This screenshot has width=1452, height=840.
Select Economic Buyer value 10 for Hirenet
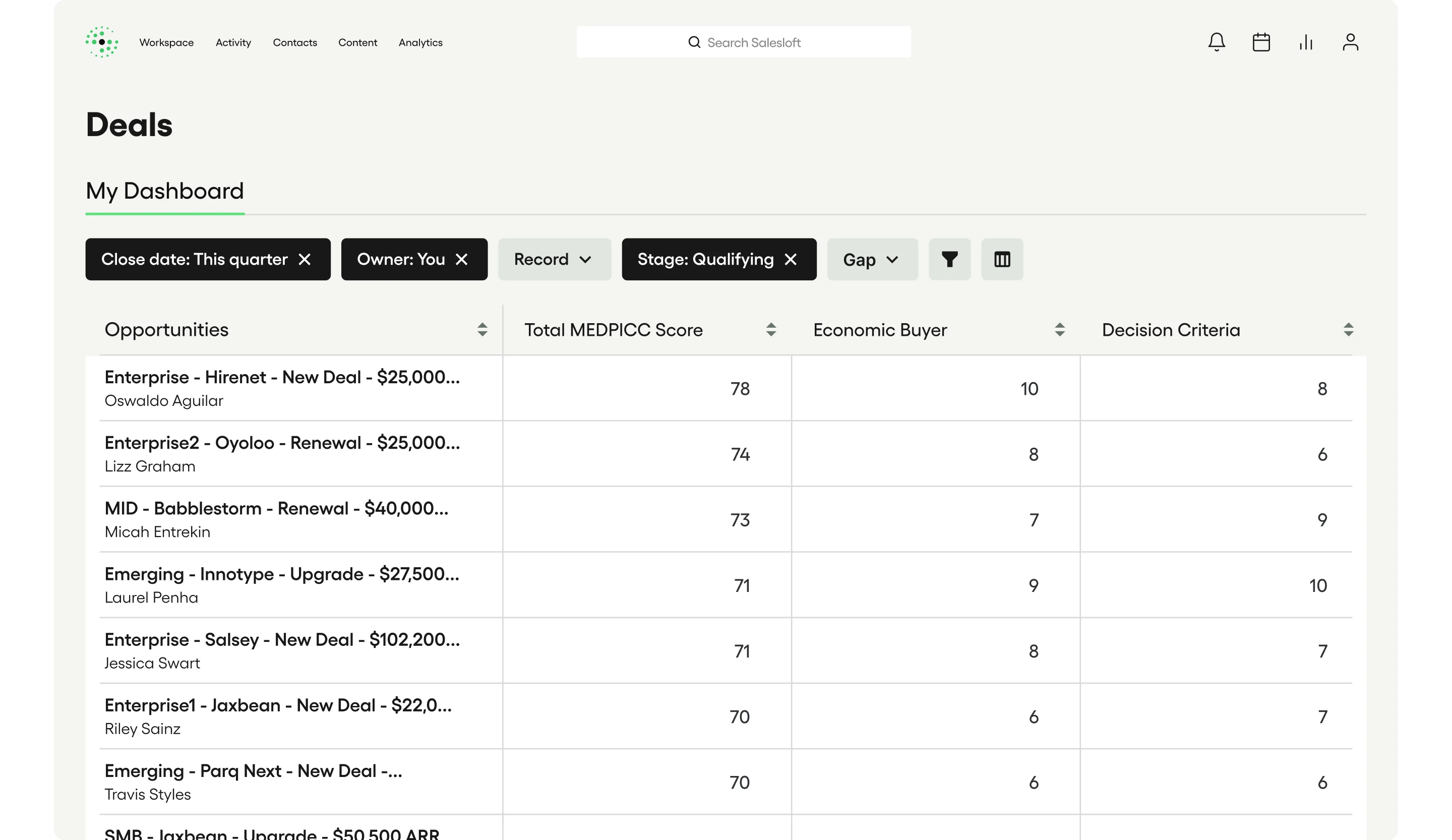[x=1029, y=389]
